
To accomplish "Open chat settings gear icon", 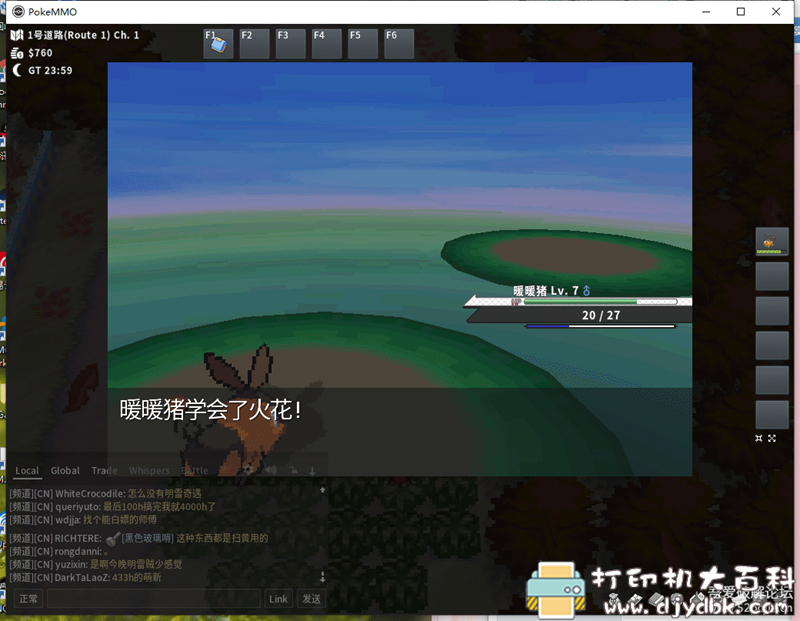I will coord(247,470).
